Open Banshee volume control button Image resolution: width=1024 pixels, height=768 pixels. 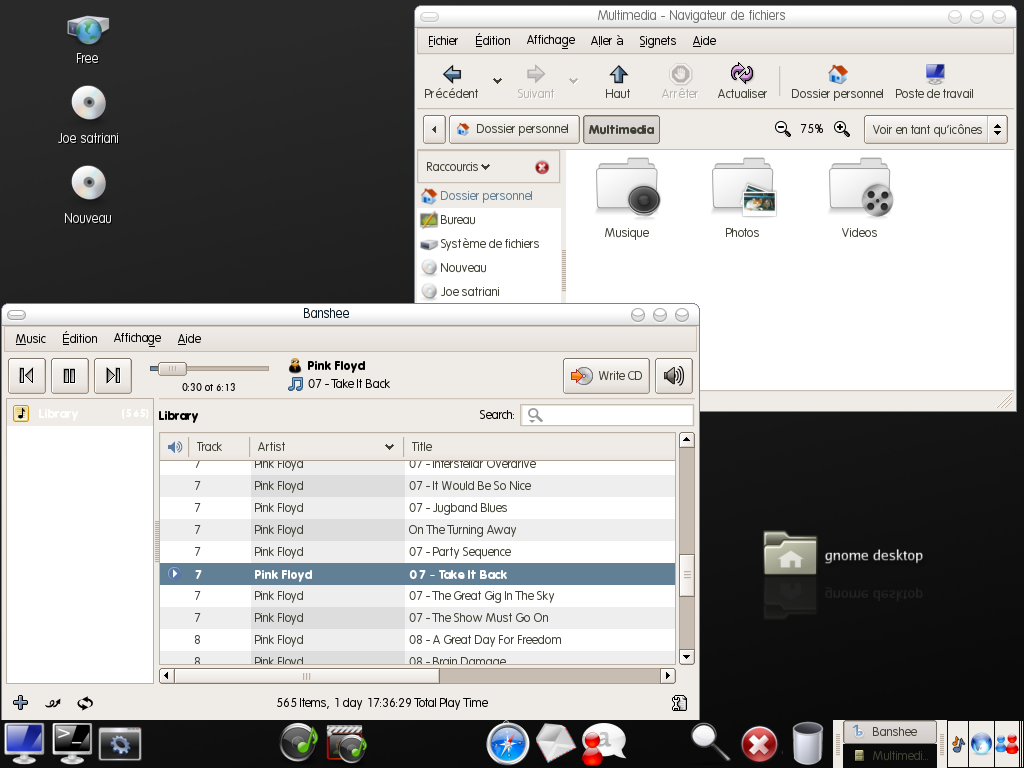point(673,376)
